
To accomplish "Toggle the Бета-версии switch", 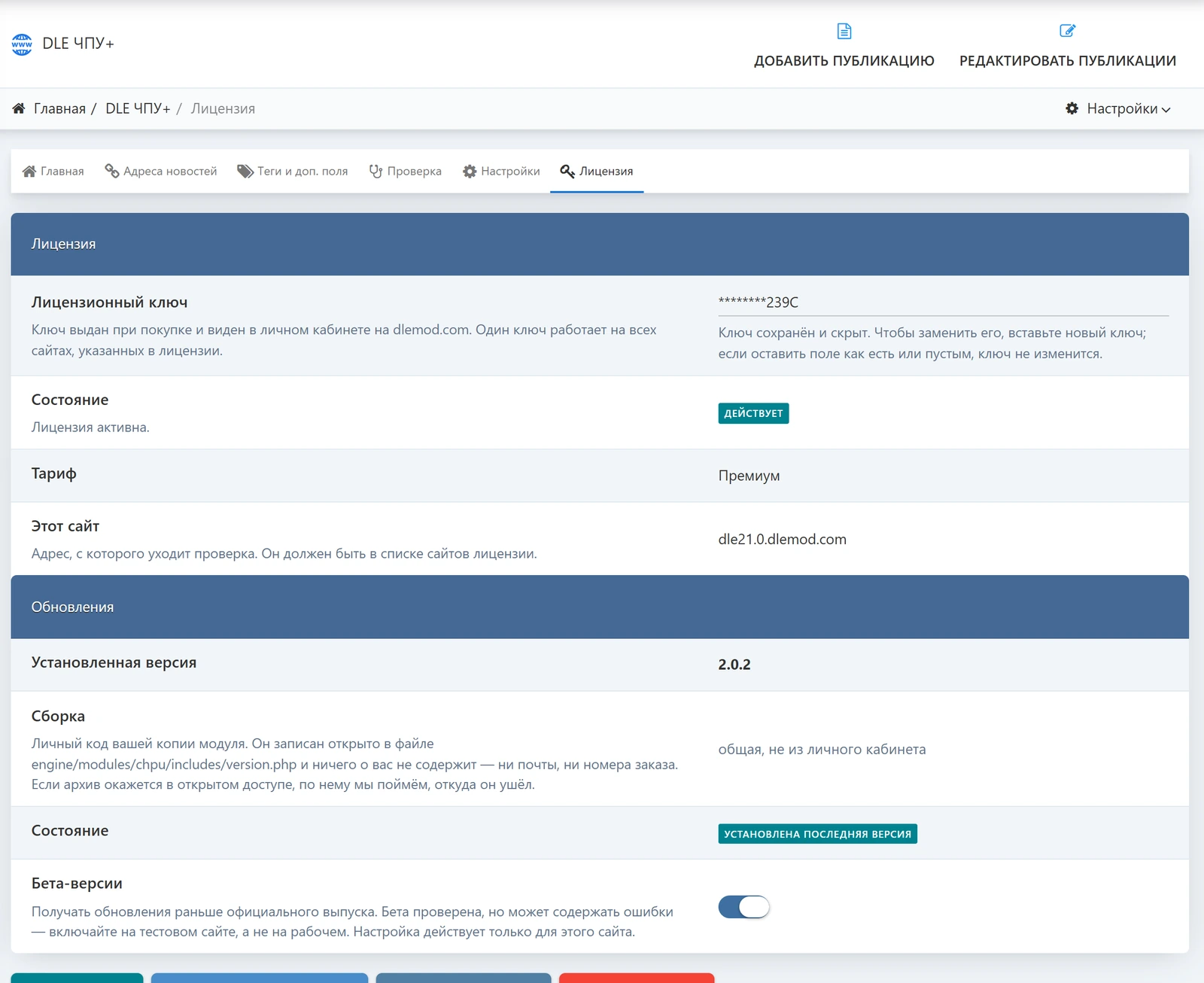I will pyautogui.click(x=743, y=907).
